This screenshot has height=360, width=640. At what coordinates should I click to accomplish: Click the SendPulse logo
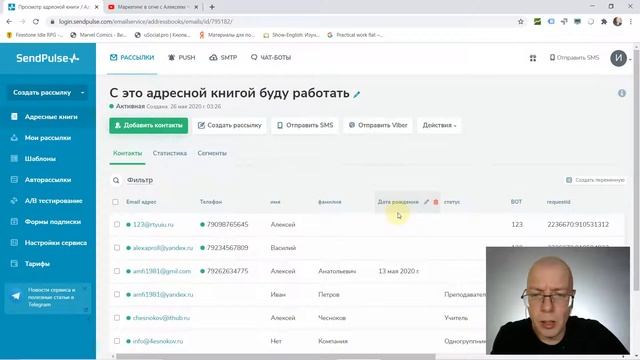(x=47, y=58)
